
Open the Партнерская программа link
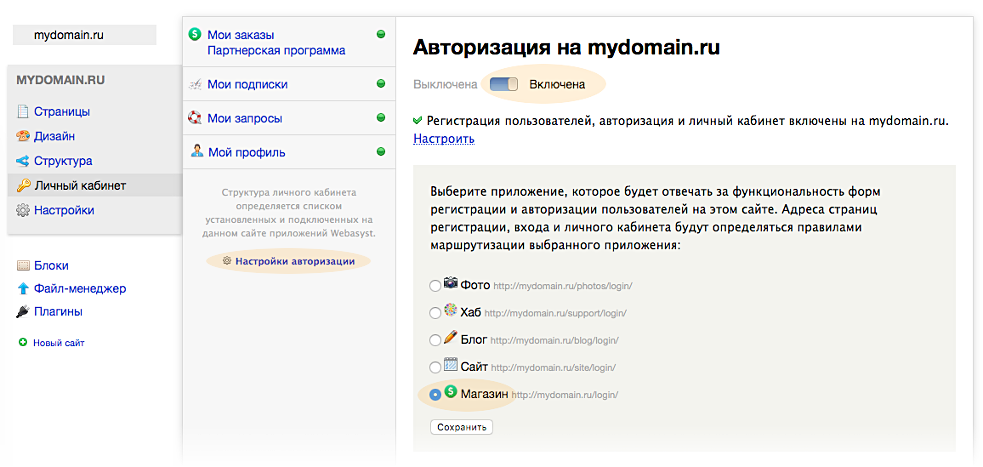276,50
